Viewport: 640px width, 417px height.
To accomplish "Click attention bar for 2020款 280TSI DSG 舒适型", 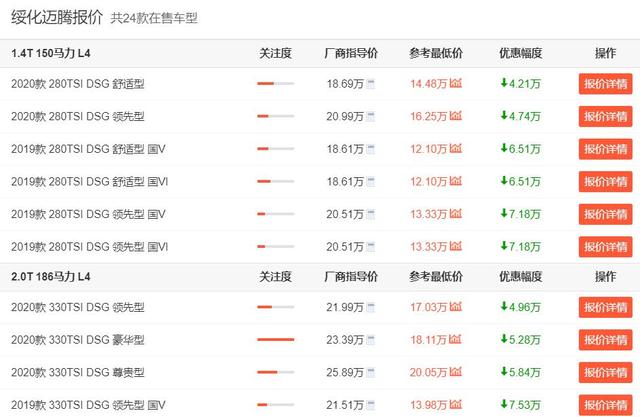I will click(x=276, y=84).
